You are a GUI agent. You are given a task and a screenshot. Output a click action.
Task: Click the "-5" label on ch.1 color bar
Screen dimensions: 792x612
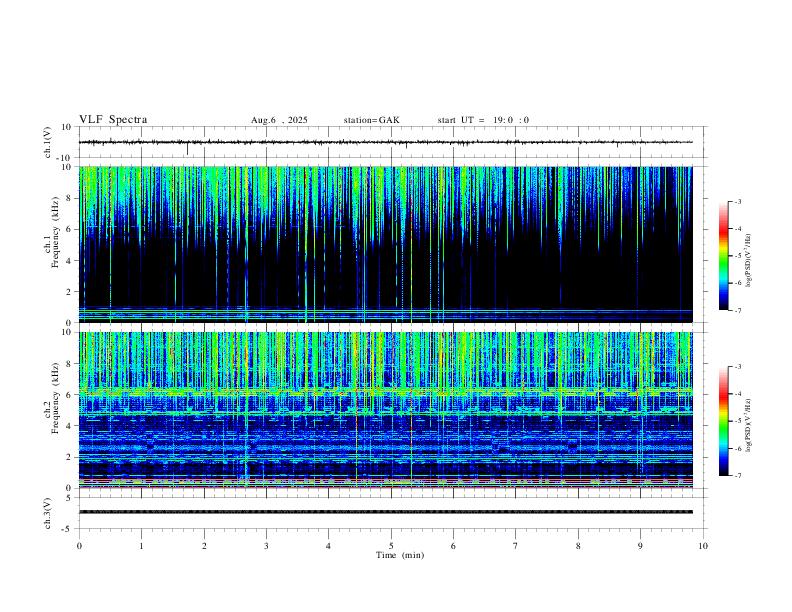(737, 256)
